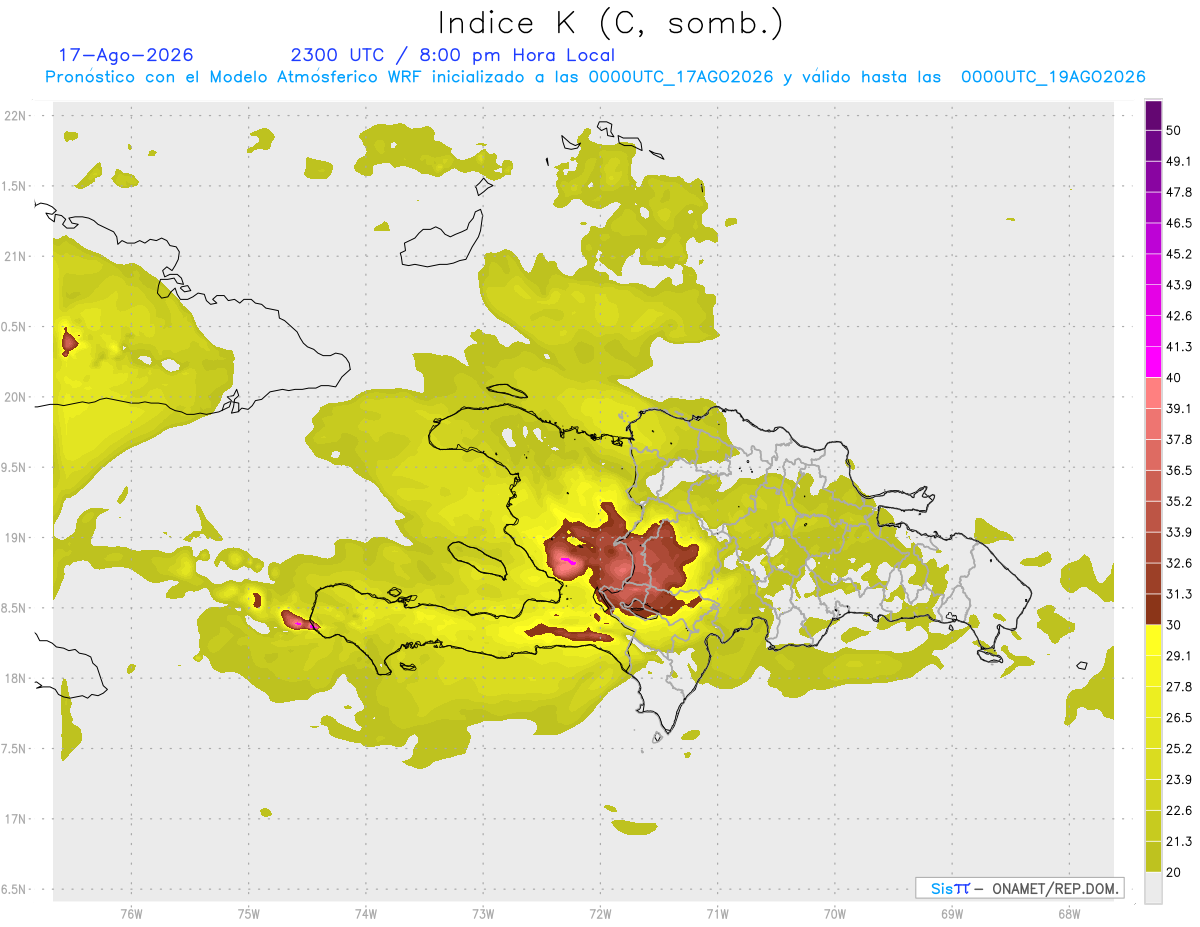Click the SisTT - ONAMET/REP.DOM. logo box
This screenshot has height=927, width=1200.
pos(1019,888)
